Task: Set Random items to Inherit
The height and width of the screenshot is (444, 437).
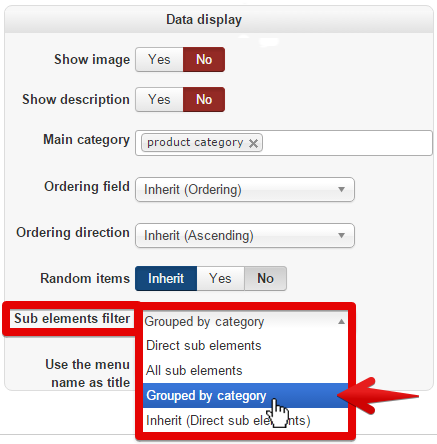Action: coord(166,278)
